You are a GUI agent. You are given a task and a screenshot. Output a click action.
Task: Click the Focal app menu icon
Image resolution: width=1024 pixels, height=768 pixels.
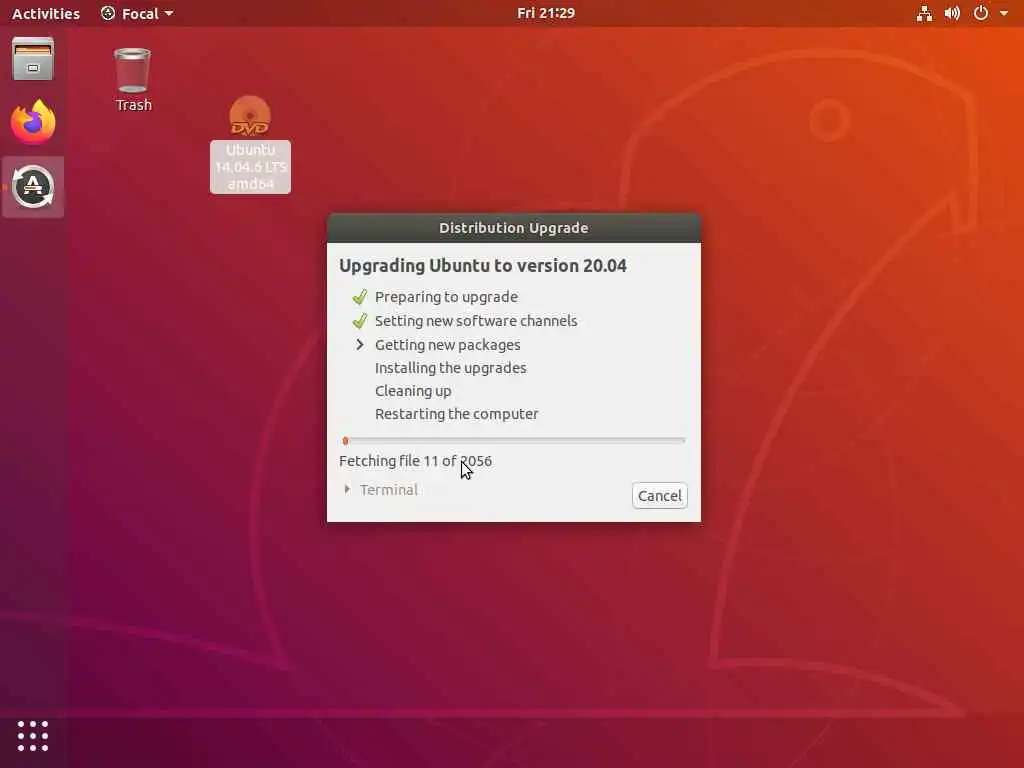point(108,13)
